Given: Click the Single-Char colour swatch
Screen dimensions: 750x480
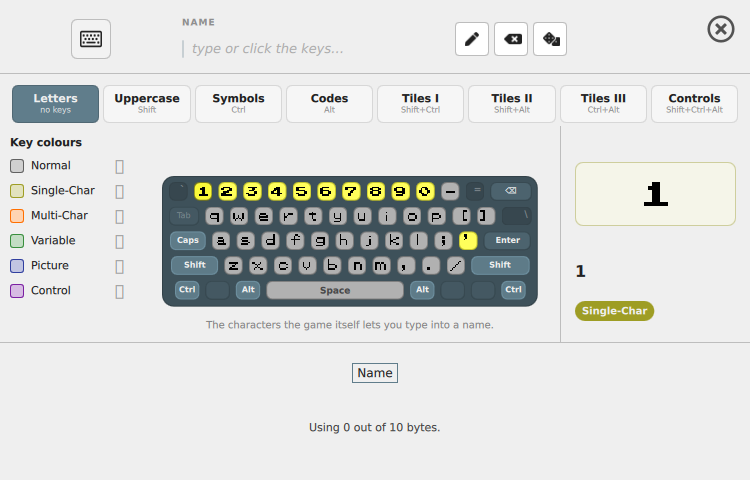Looking at the screenshot, I should pos(17,191).
